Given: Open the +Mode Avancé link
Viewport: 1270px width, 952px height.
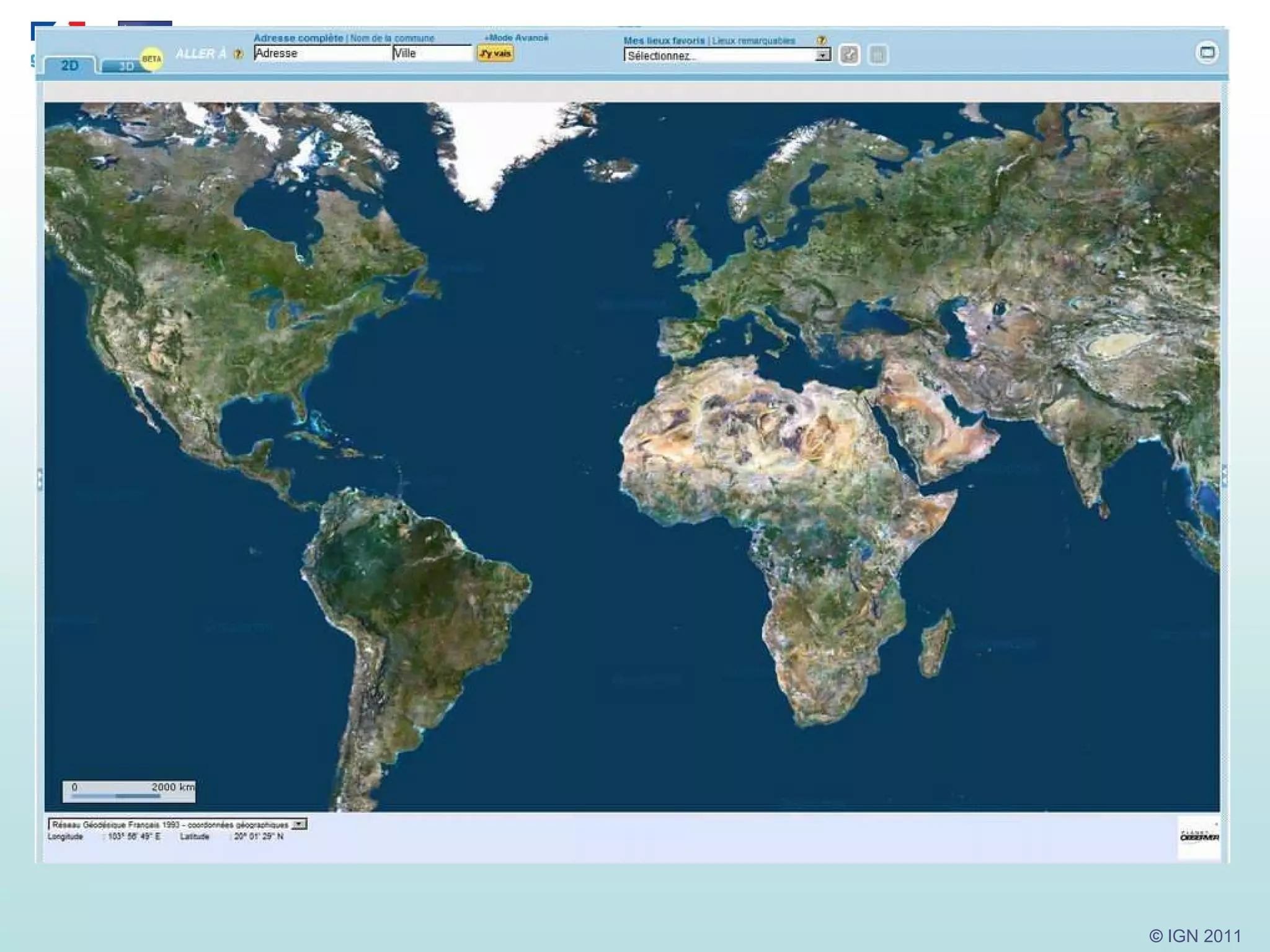Looking at the screenshot, I should (x=516, y=38).
